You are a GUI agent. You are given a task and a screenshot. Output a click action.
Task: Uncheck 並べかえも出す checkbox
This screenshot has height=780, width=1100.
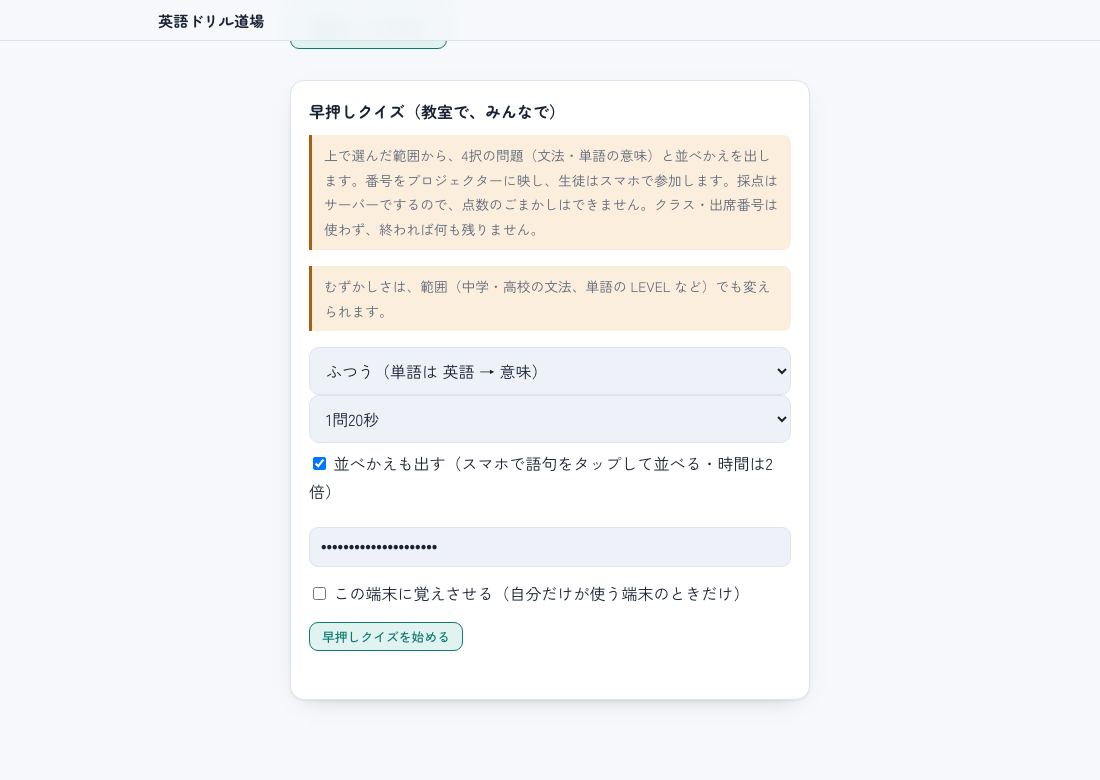coord(319,464)
